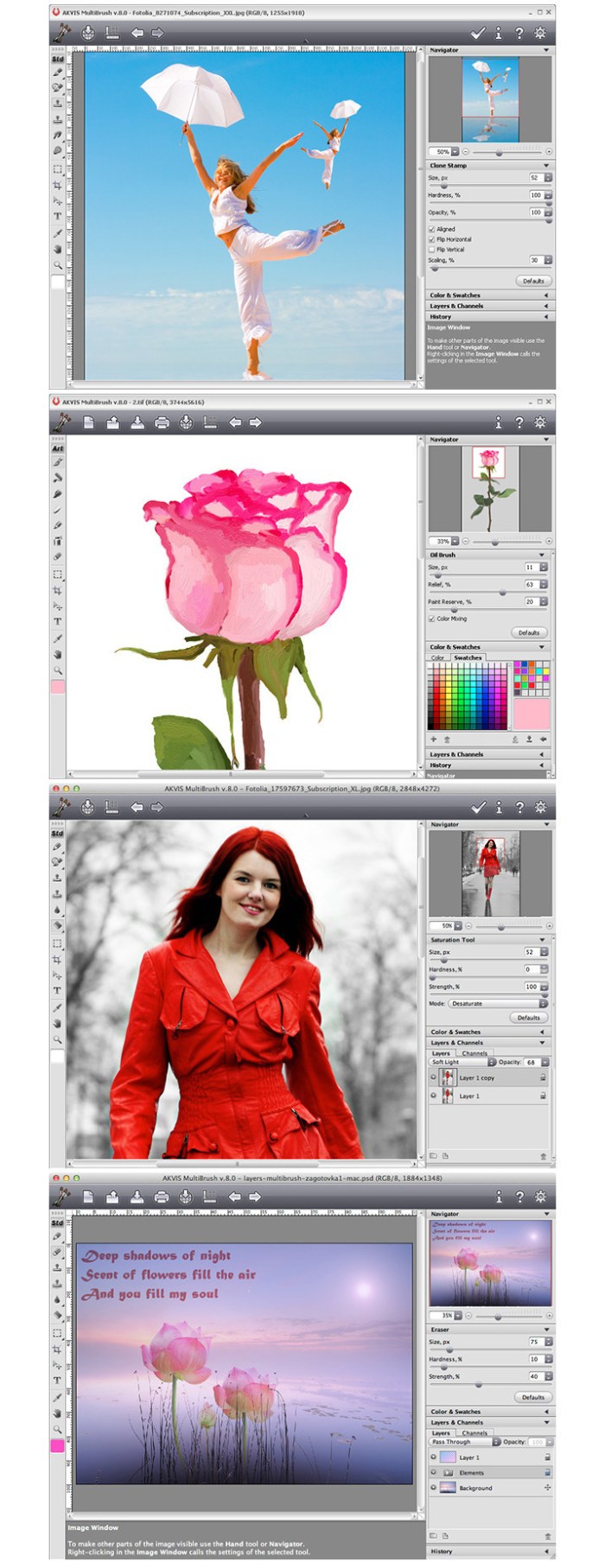Select the Text tool in the rose window
The height and width of the screenshot is (1568, 605).
click(58, 622)
